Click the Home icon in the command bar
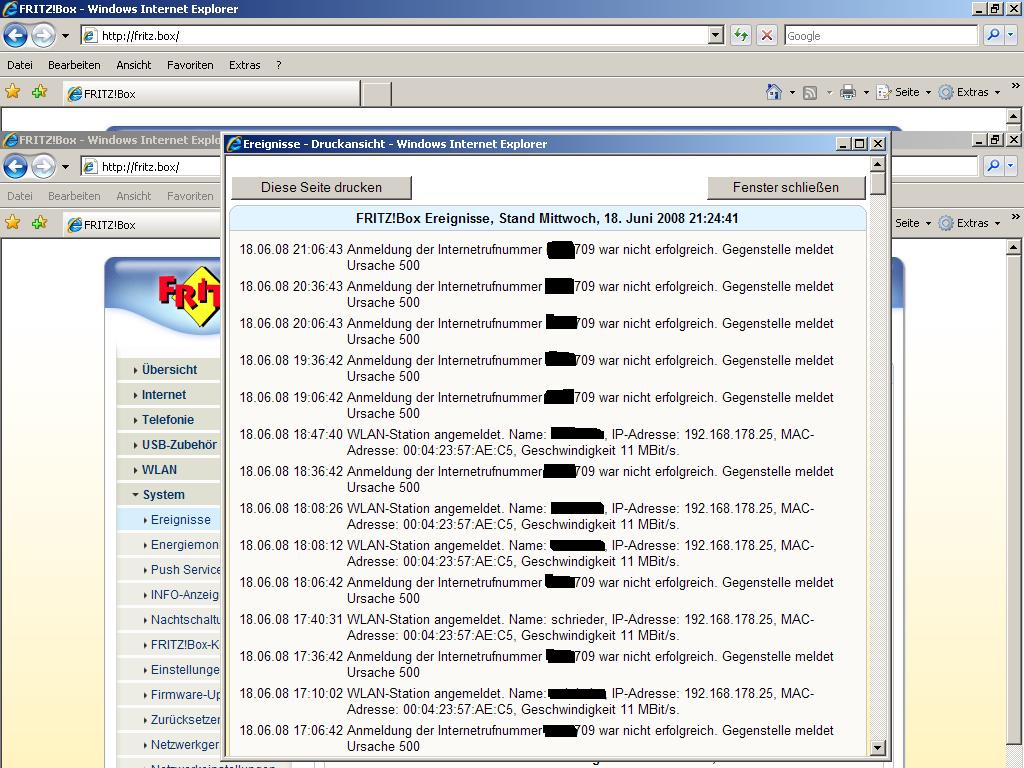The height and width of the screenshot is (768, 1024). point(773,92)
